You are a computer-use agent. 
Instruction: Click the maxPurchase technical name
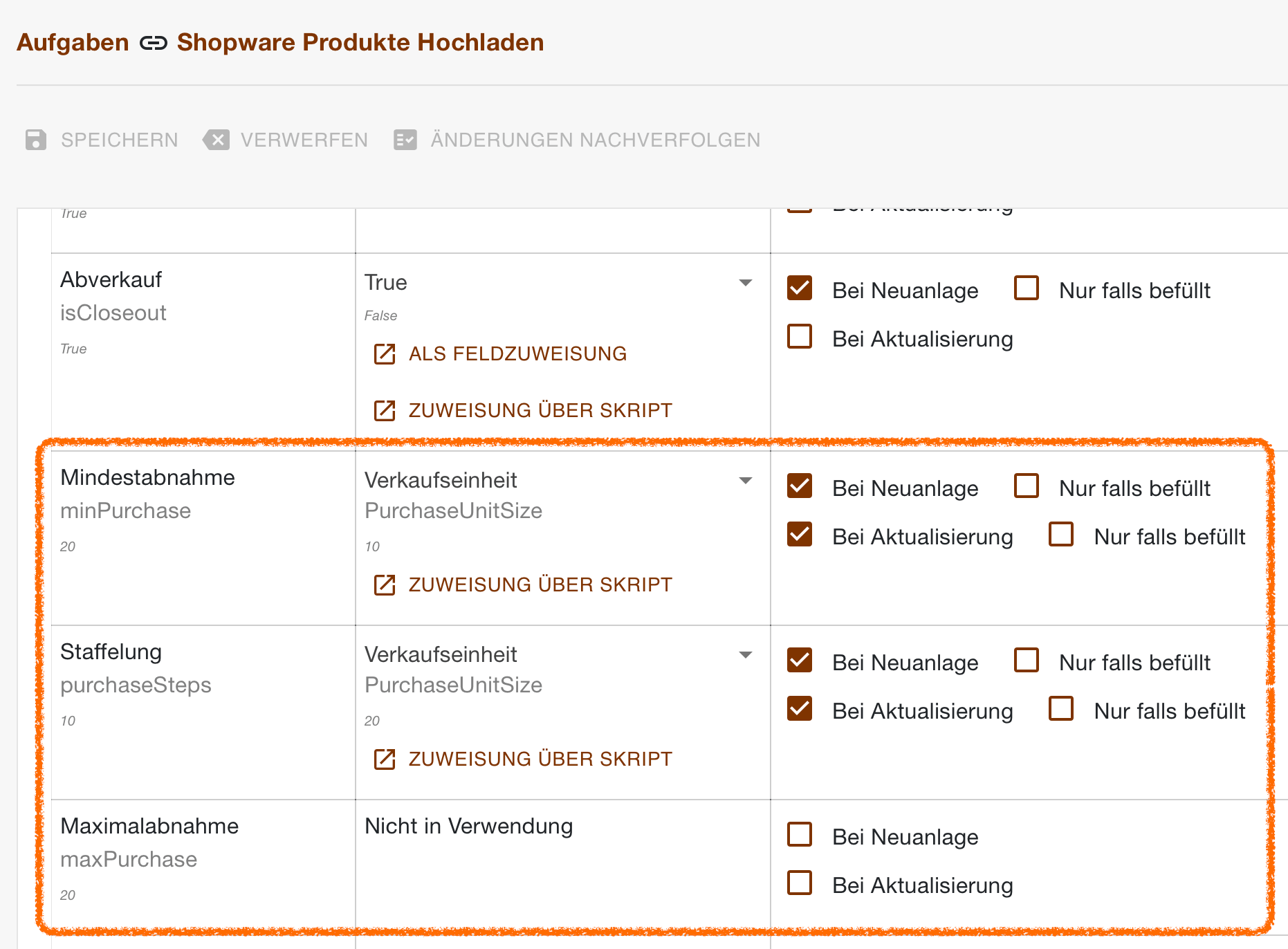coord(129,859)
